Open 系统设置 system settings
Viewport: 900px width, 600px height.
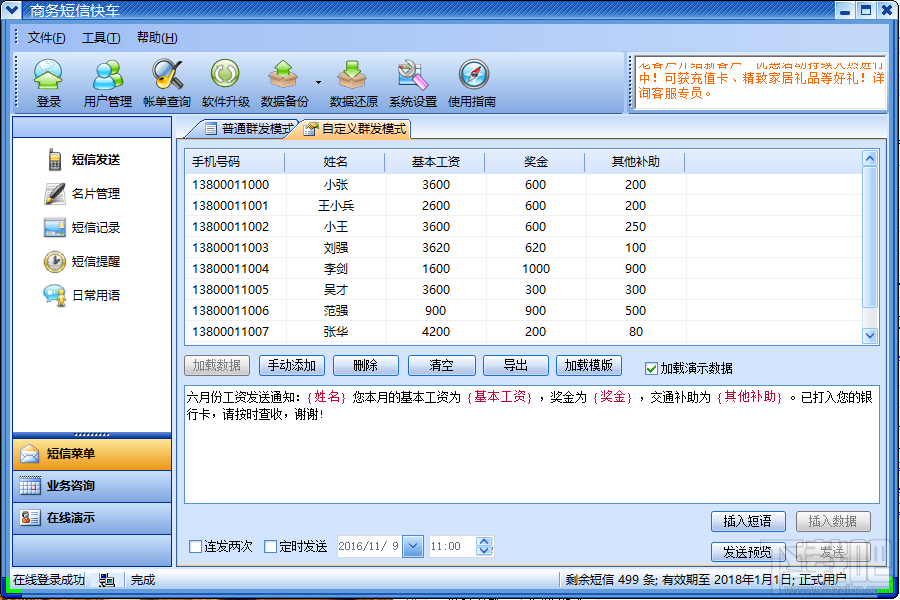tap(413, 83)
